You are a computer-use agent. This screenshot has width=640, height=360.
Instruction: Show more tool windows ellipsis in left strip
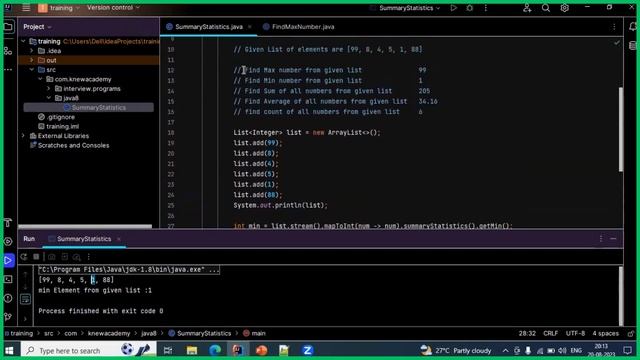(x=8, y=69)
